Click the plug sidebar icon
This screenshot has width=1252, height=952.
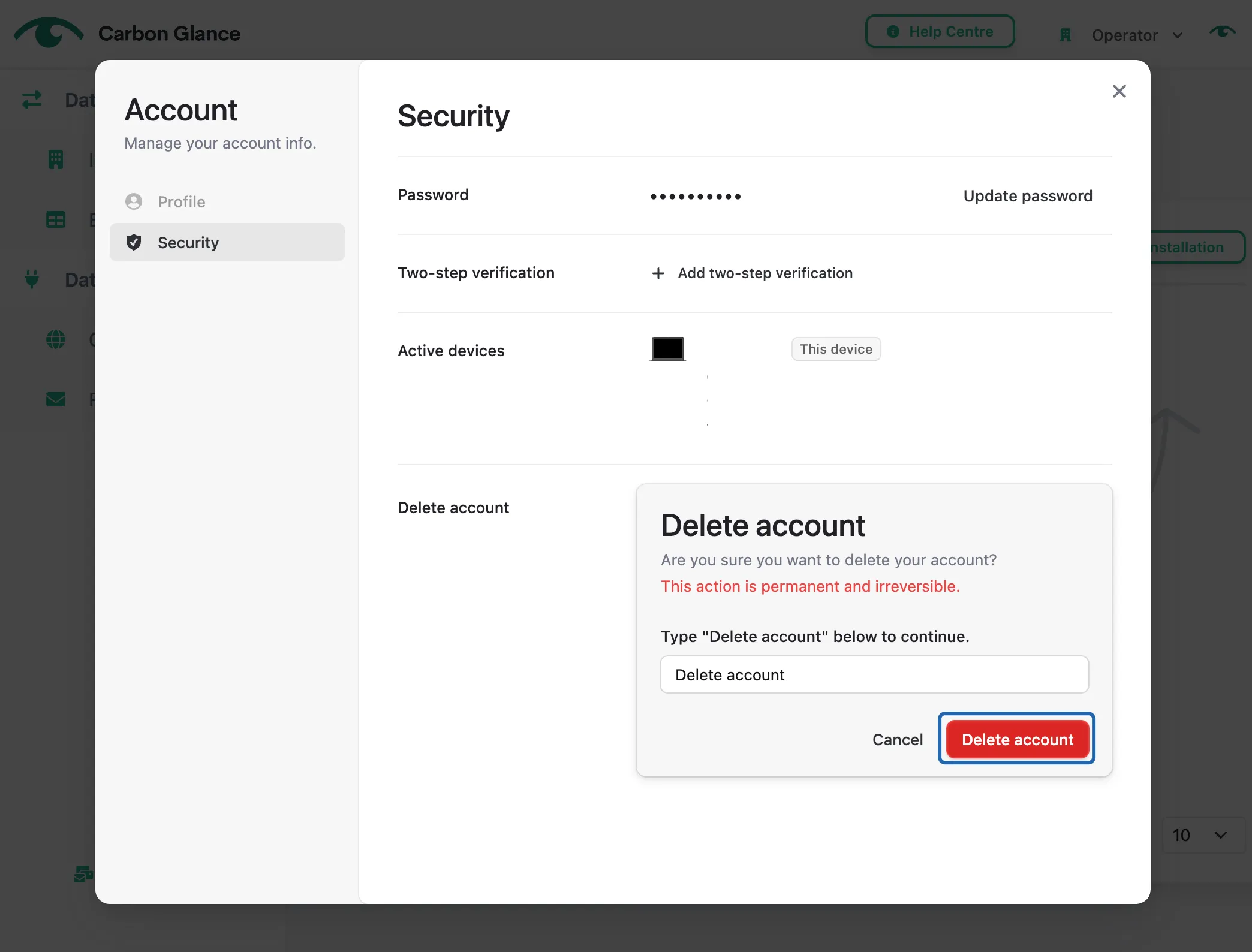click(32, 279)
